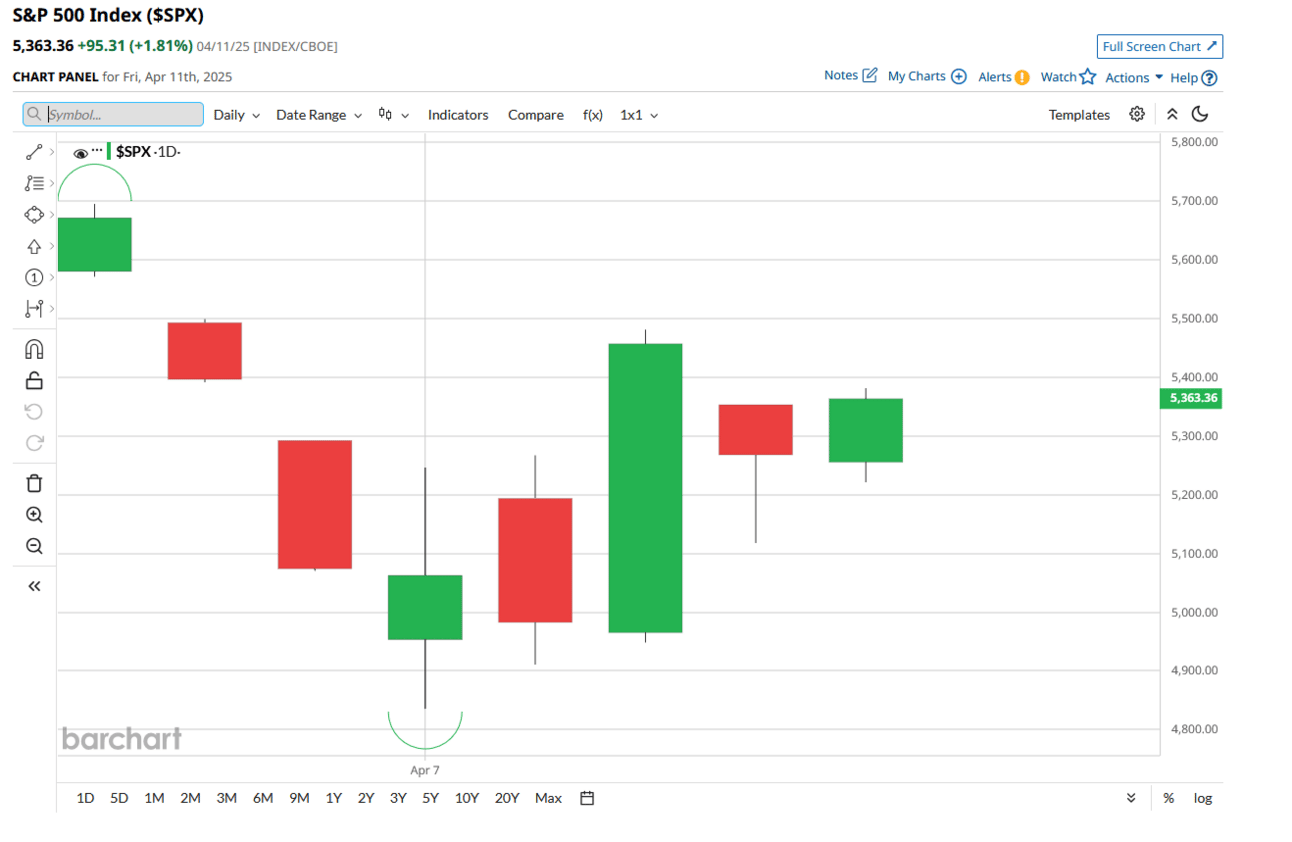Zoom in on the chart

click(34, 515)
